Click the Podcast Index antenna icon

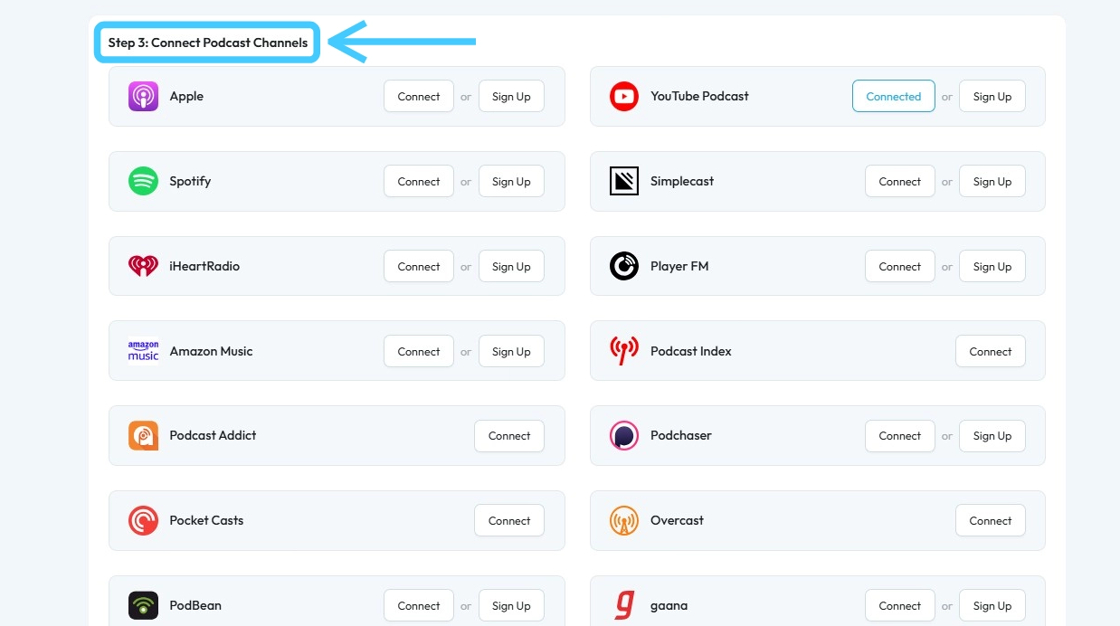click(624, 351)
